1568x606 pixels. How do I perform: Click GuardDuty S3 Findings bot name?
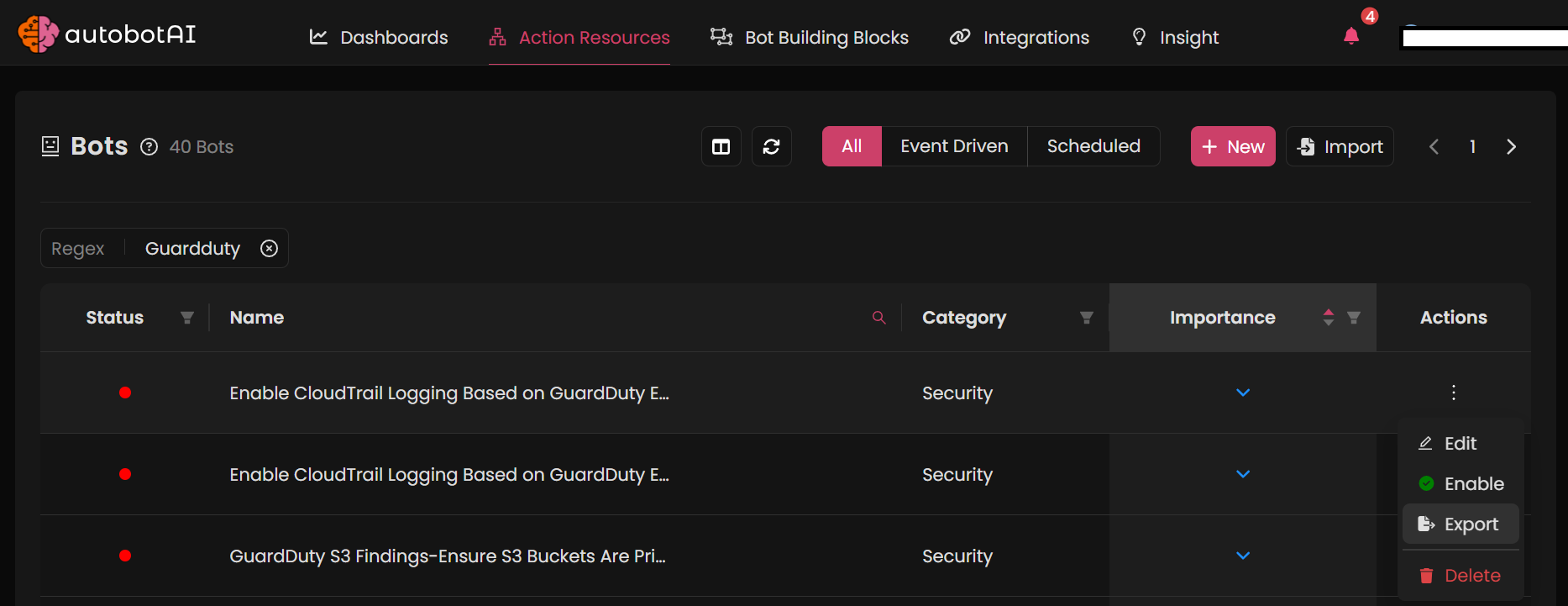(x=448, y=556)
